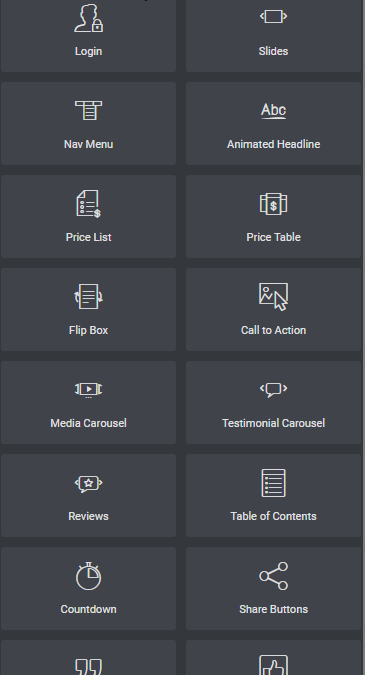Viewport: 365px width, 675px height.
Task: Pick the Nav Menu widget icon
Action: click(x=88, y=111)
